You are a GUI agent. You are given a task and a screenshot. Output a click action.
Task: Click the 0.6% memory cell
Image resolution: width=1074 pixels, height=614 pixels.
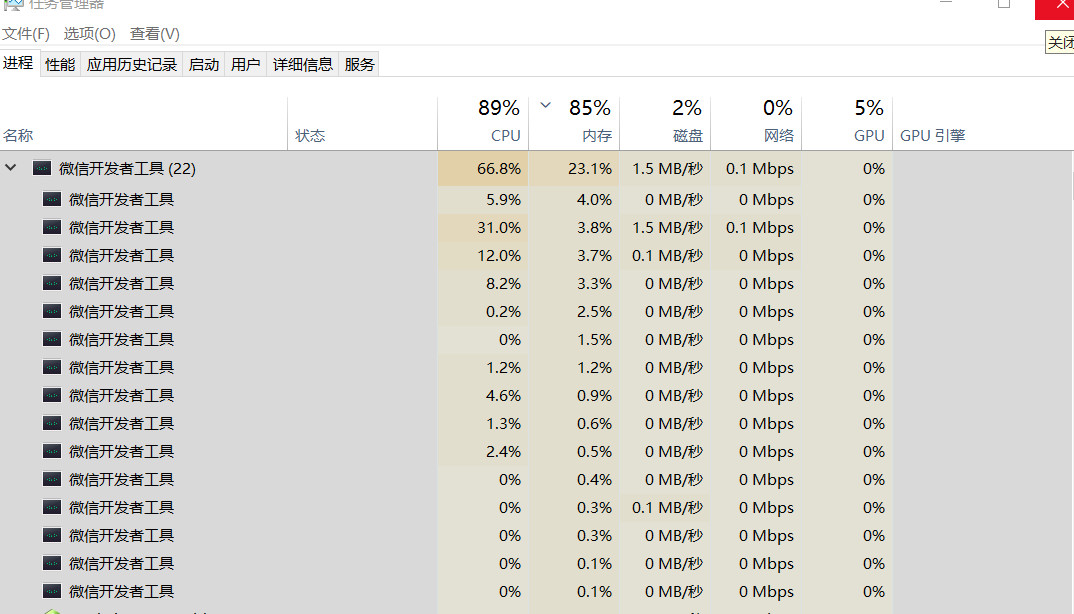point(574,423)
